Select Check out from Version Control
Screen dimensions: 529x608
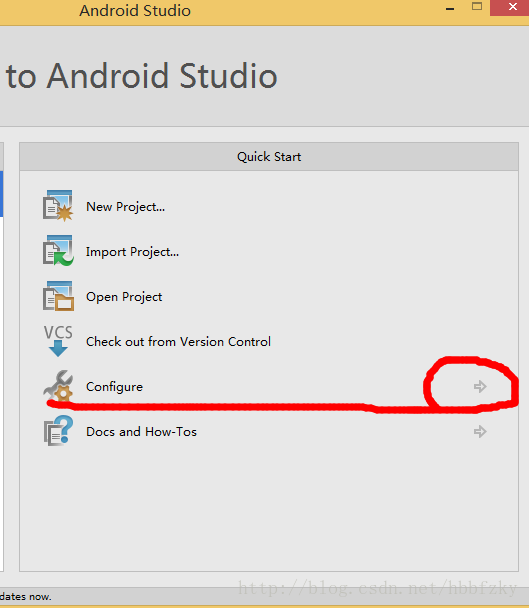[178, 342]
